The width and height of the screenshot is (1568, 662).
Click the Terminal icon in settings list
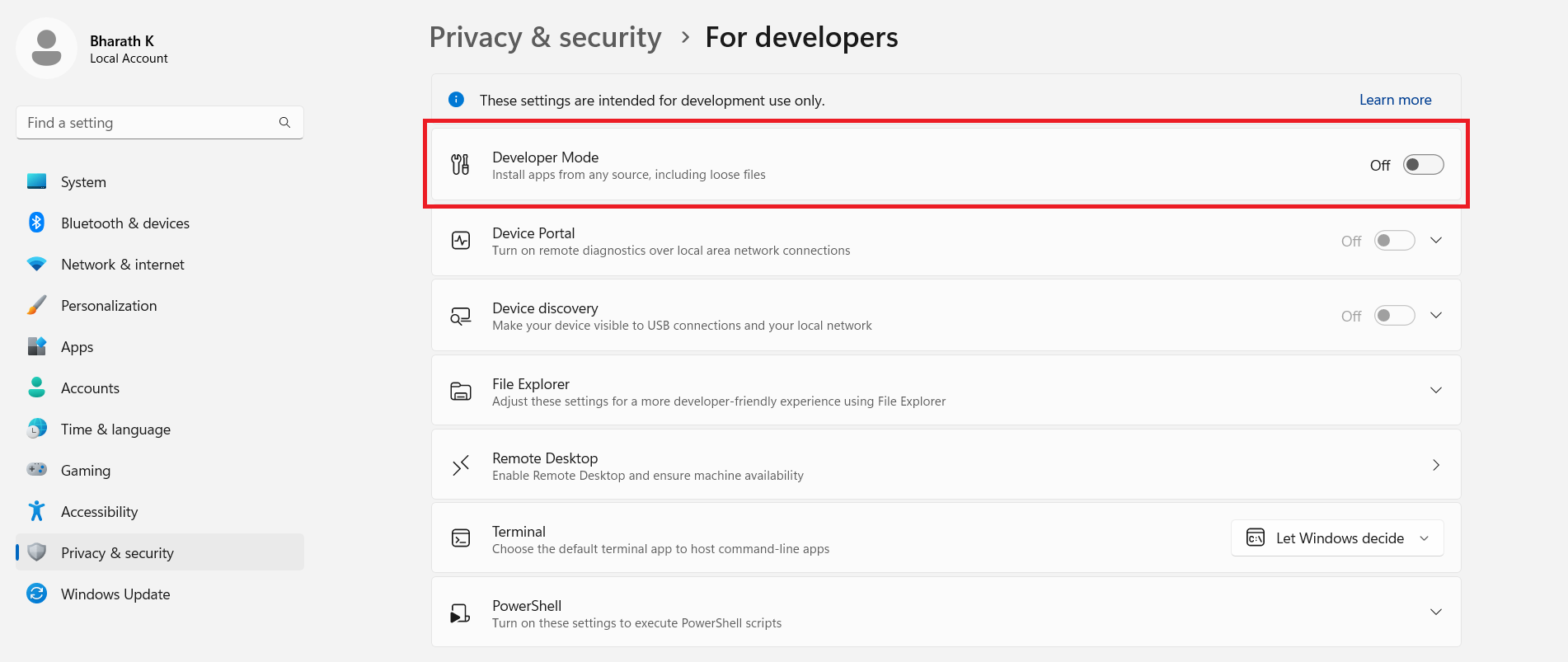tap(461, 538)
